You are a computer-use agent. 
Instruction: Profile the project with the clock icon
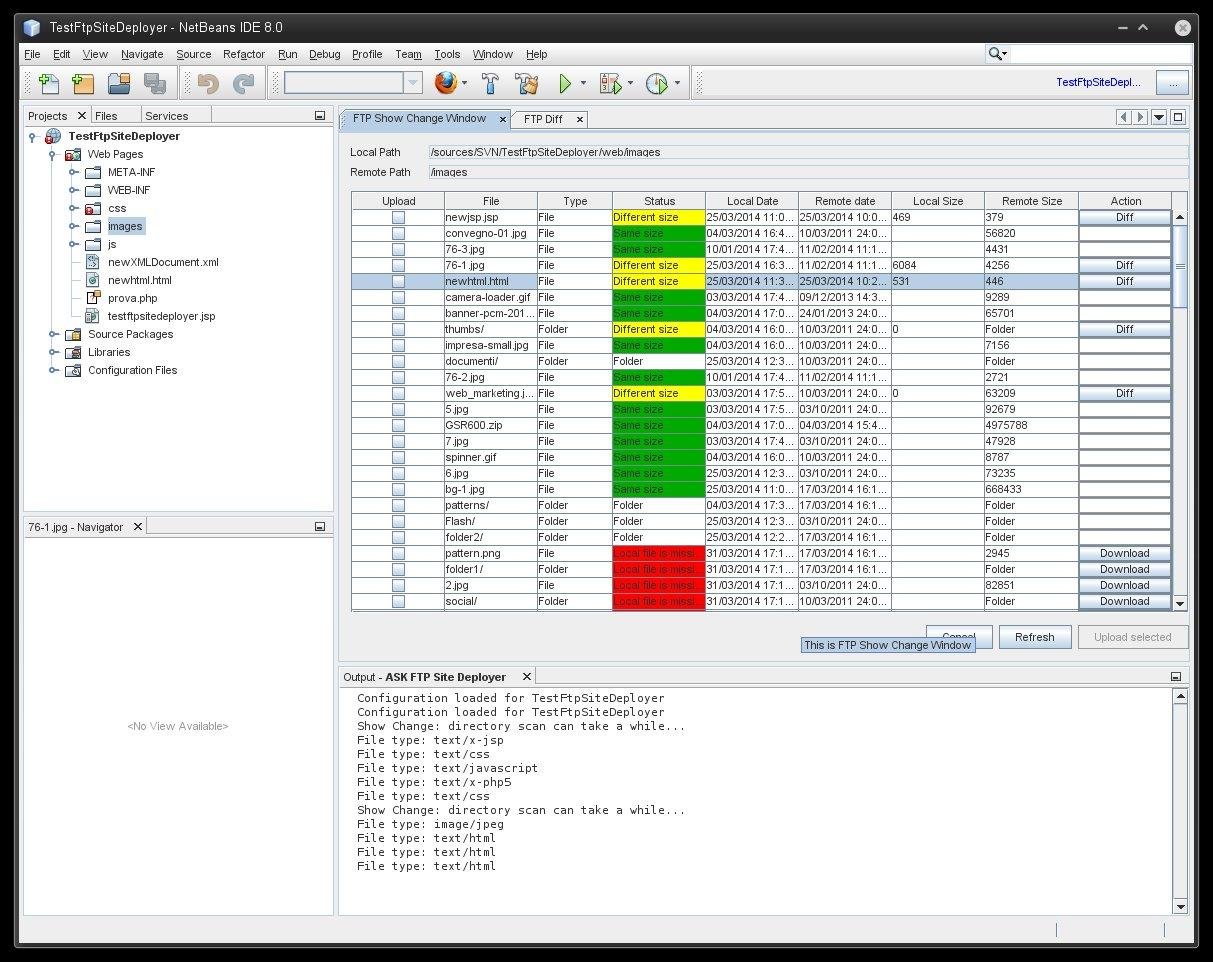[658, 83]
